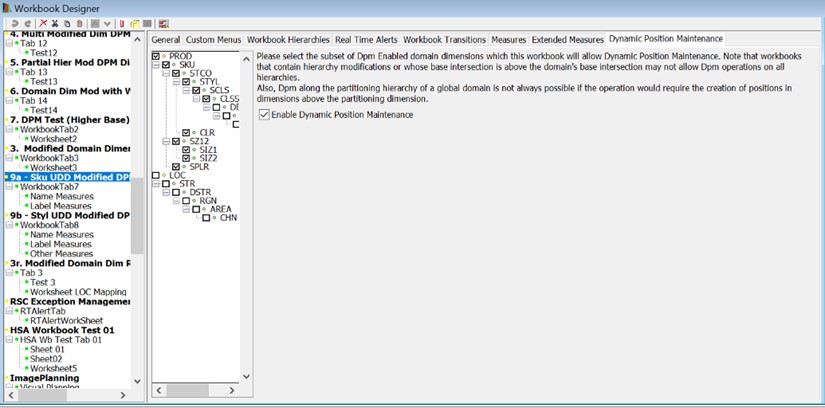Collapse the DSTR tree node
Image resolution: width=825 pixels, height=408 pixels.
(x=166, y=192)
